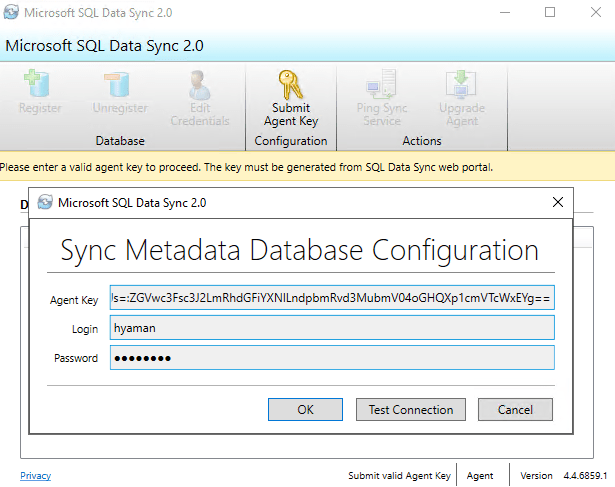Open Edit Credentials in the ribbon
This screenshot has height=487, width=615.
200,98
